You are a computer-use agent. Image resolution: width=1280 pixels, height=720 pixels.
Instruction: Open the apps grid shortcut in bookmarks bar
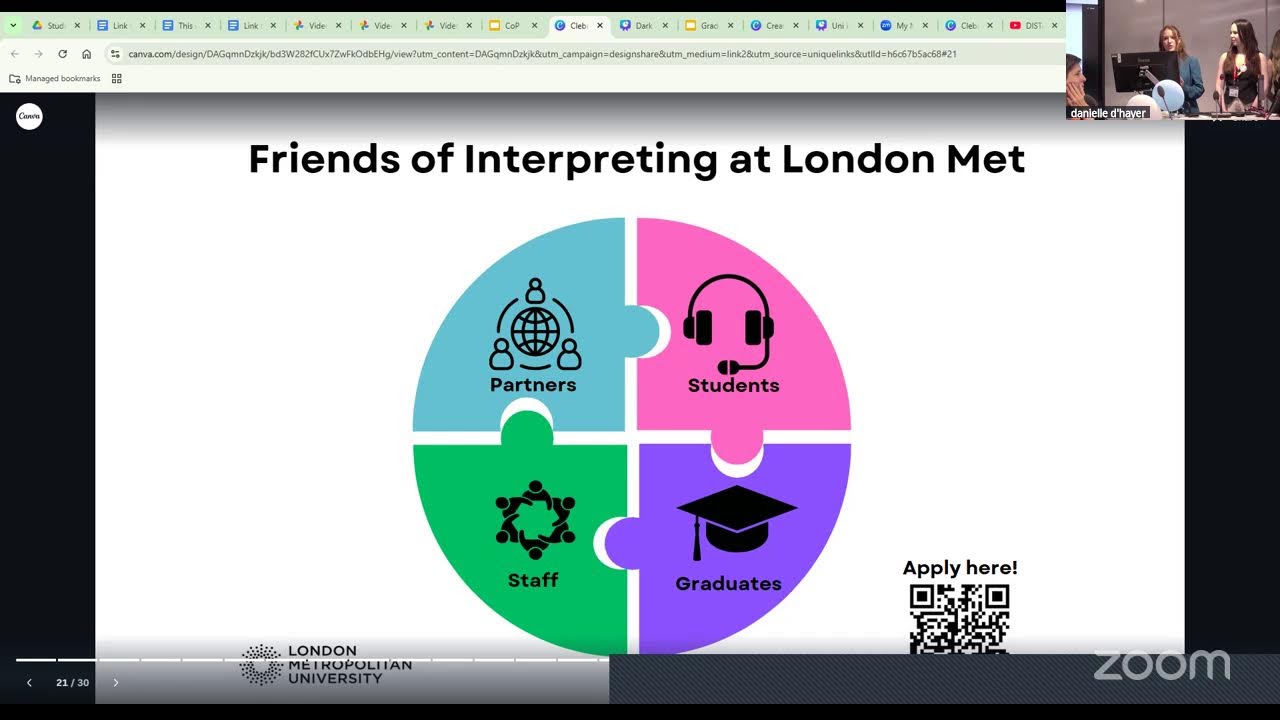tap(116, 78)
